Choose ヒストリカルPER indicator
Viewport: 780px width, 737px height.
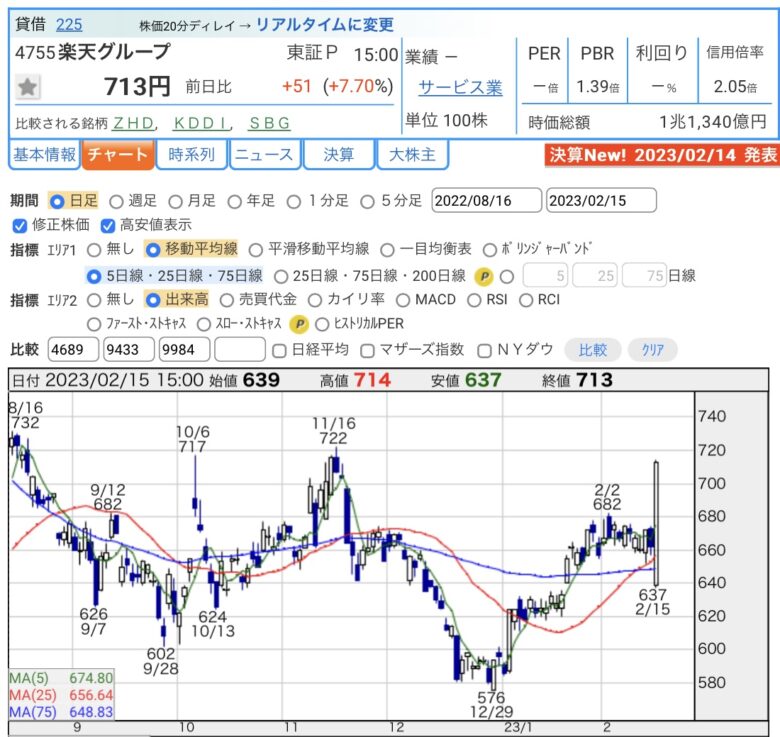[322, 324]
